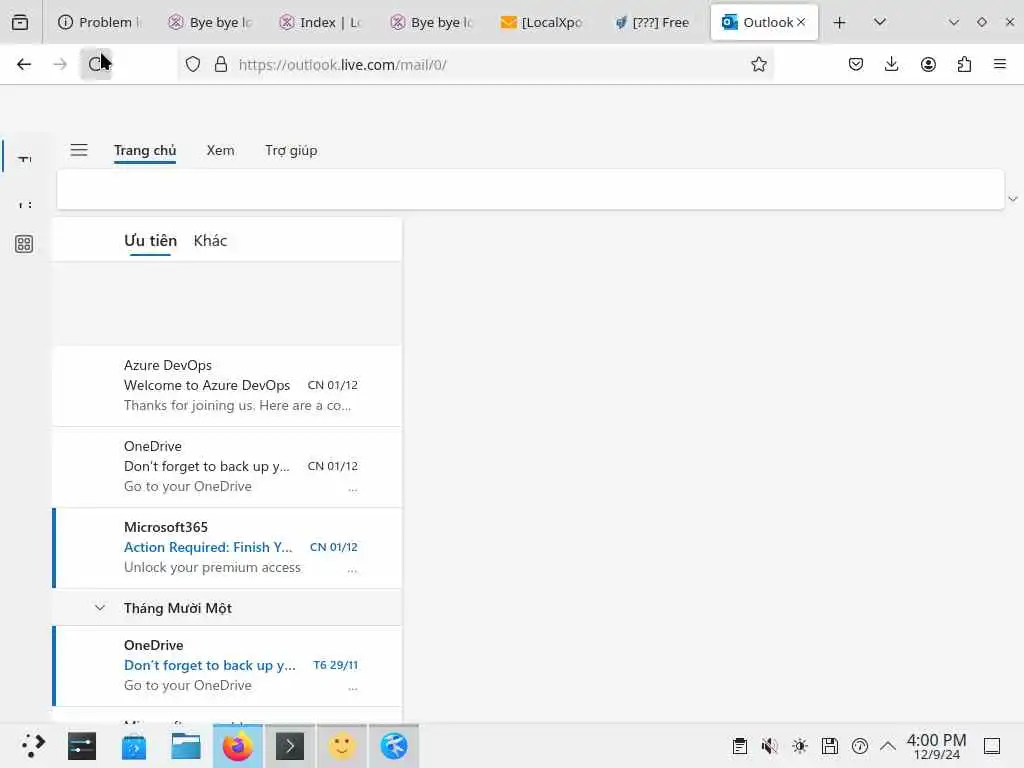Switch to the Index tab

click(321, 22)
